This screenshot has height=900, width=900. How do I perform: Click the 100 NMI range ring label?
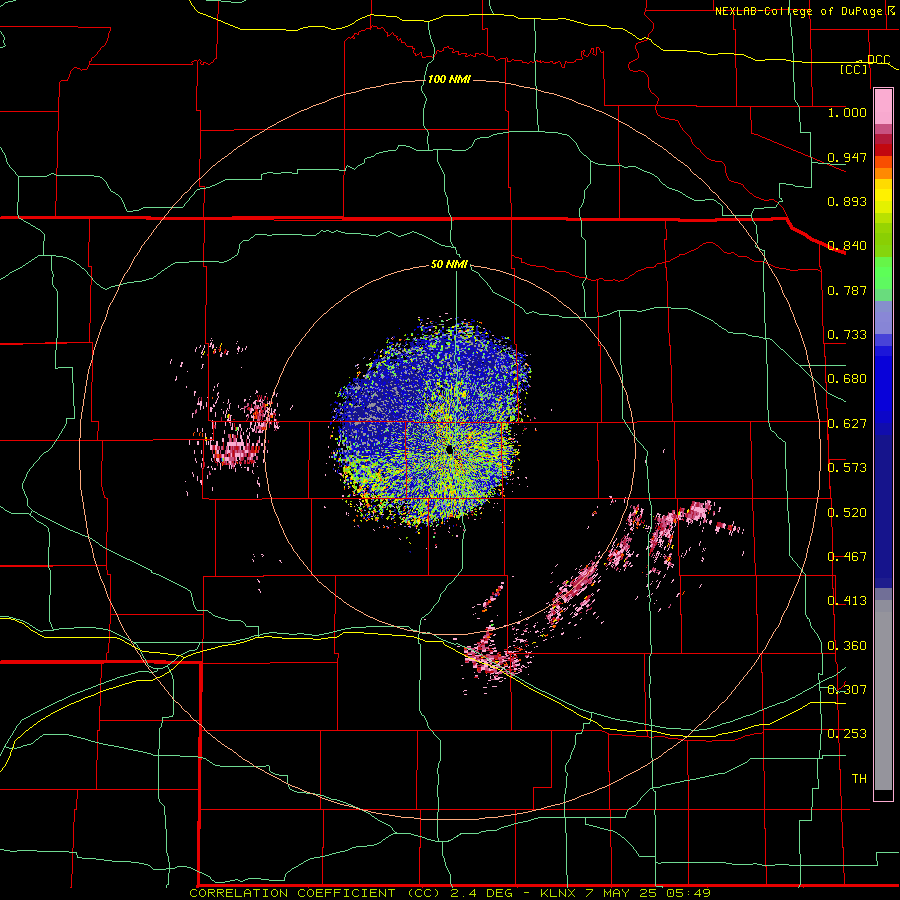click(x=449, y=79)
